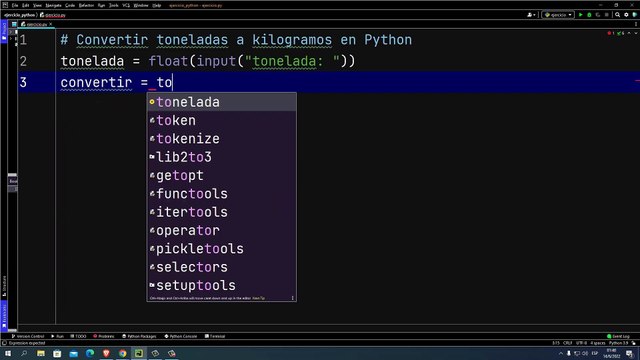Open the user account dropdown icon
This screenshot has width=640, height=360.
click(531, 15)
